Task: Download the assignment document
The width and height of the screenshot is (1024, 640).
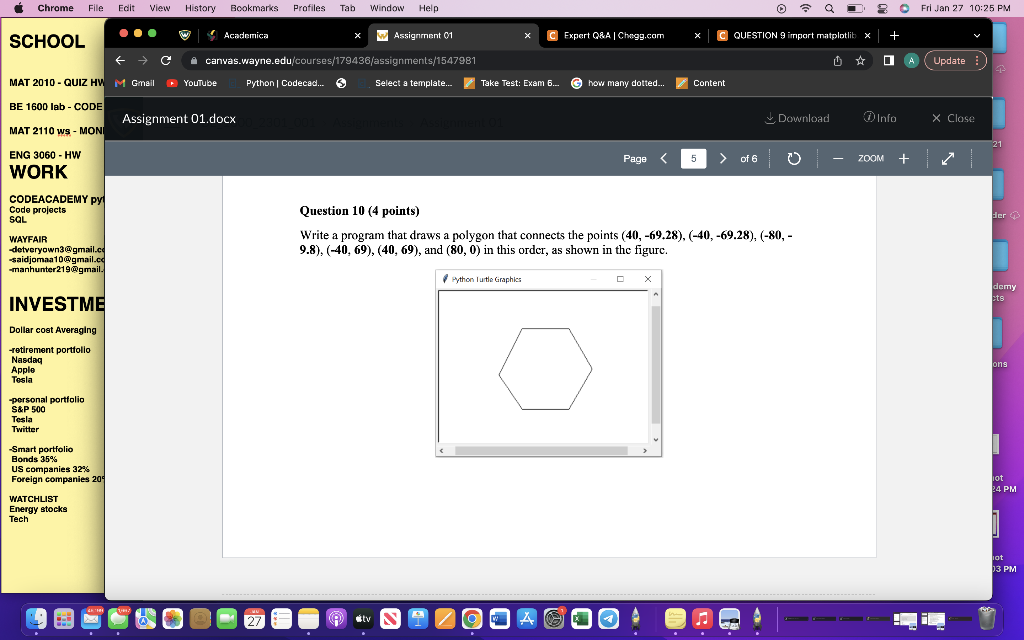Action: [x=797, y=117]
